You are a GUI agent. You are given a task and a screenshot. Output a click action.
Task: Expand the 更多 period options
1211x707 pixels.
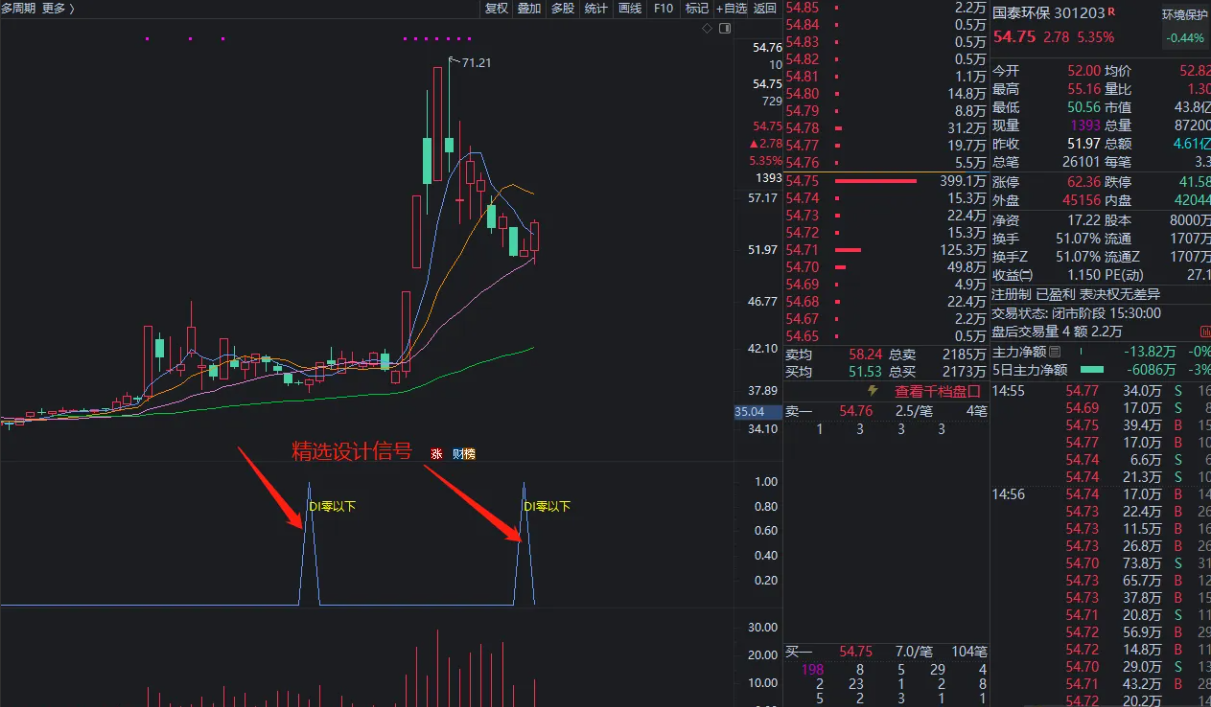point(57,8)
